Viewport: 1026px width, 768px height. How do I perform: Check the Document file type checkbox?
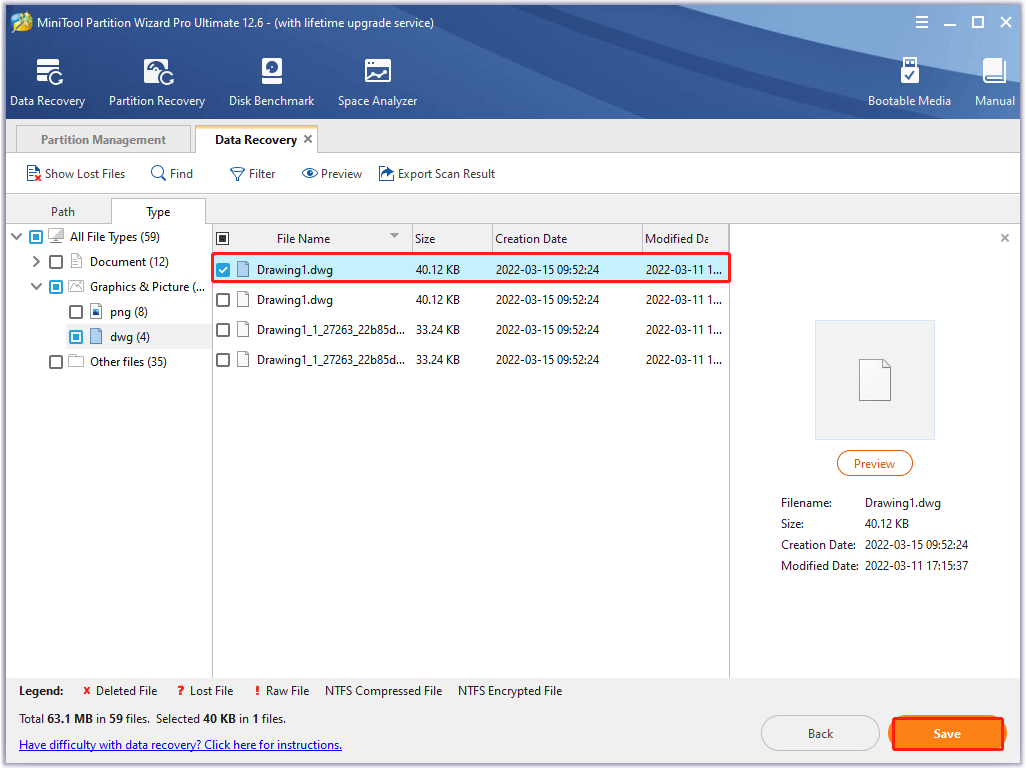(x=56, y=261)
